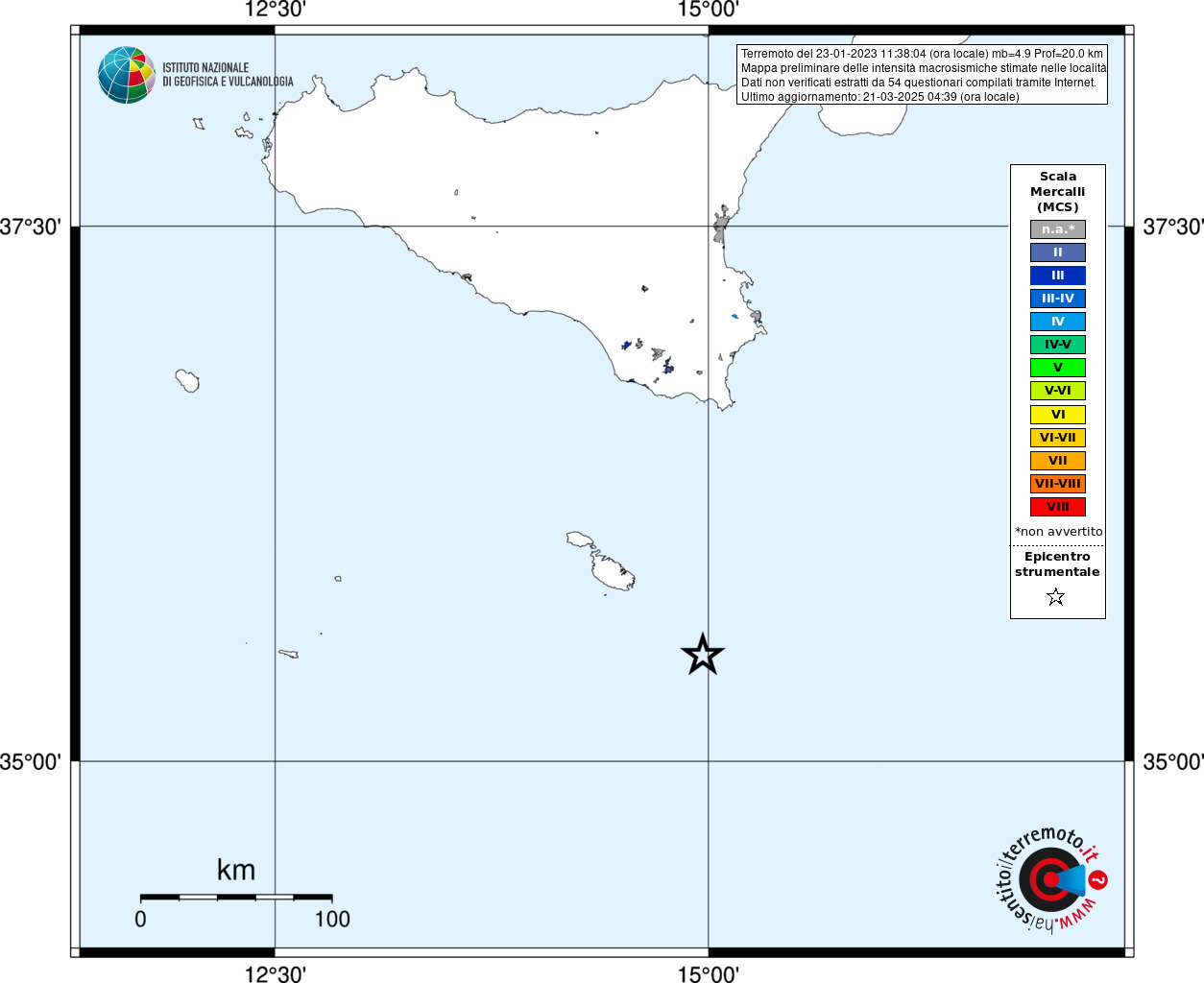Click the Lampedusa island on the map

pos(288,654)
